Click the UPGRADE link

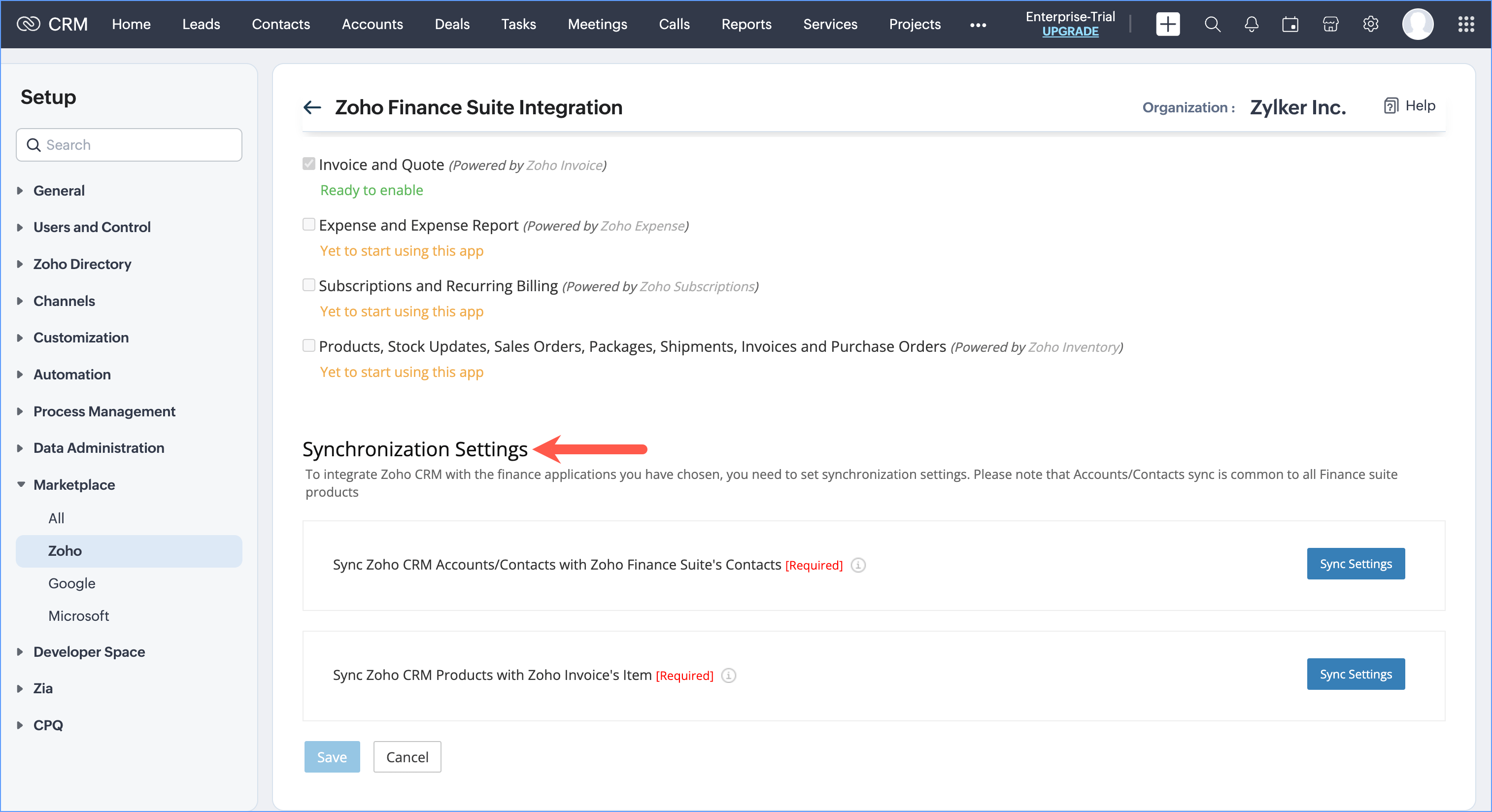tap(1070, 32)
